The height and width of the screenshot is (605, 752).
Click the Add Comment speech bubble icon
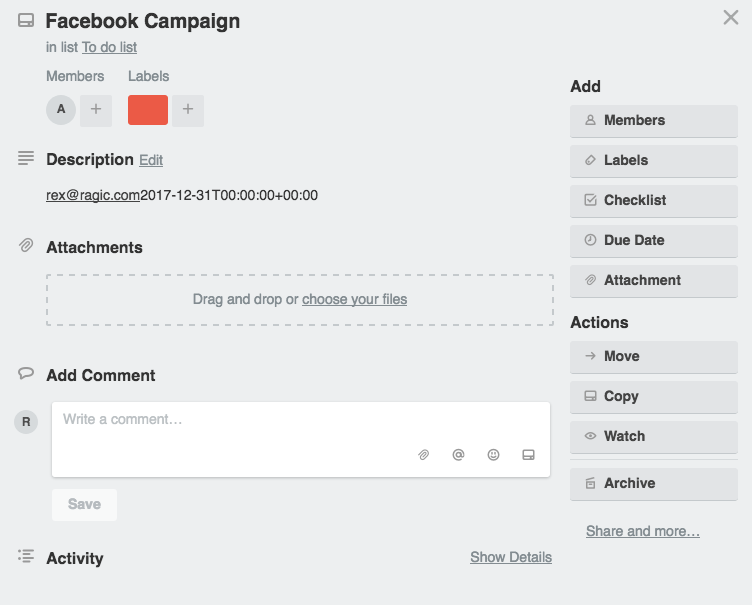[26, 373]
